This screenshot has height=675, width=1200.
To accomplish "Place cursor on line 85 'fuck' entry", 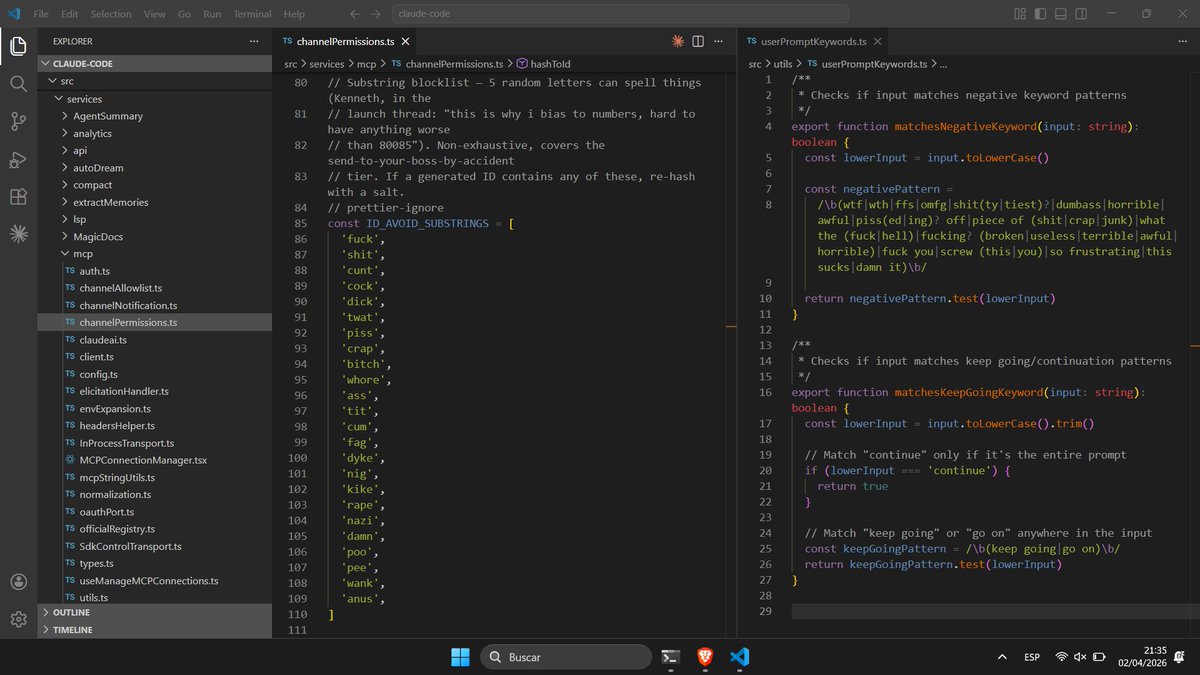I will (363, 239).
